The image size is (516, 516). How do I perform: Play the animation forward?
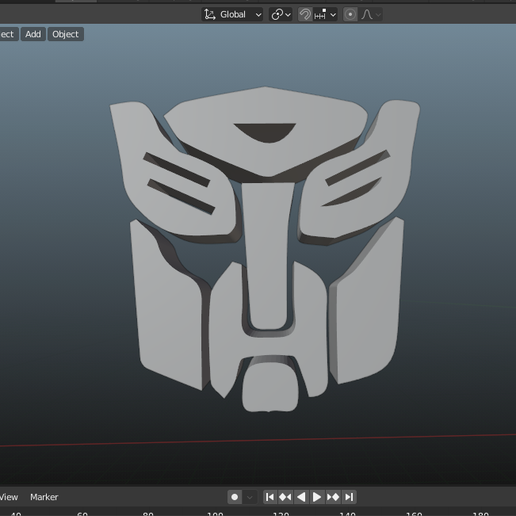tap(317, 497)
